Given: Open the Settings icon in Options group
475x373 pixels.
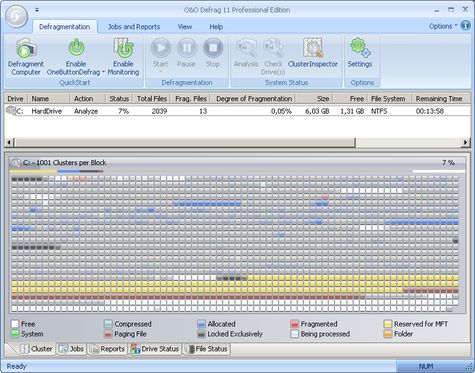Looking at the screenshot, I should [360, 48].
